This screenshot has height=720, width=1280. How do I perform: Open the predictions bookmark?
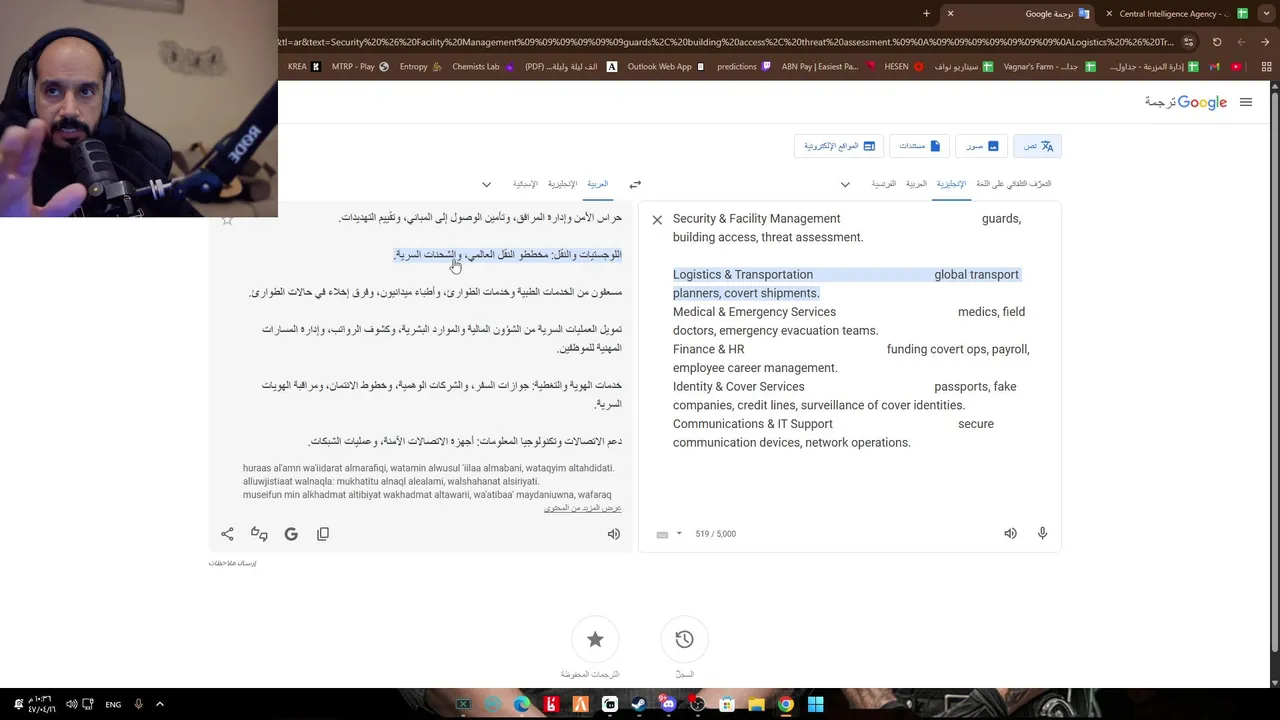tap(744, 67)
